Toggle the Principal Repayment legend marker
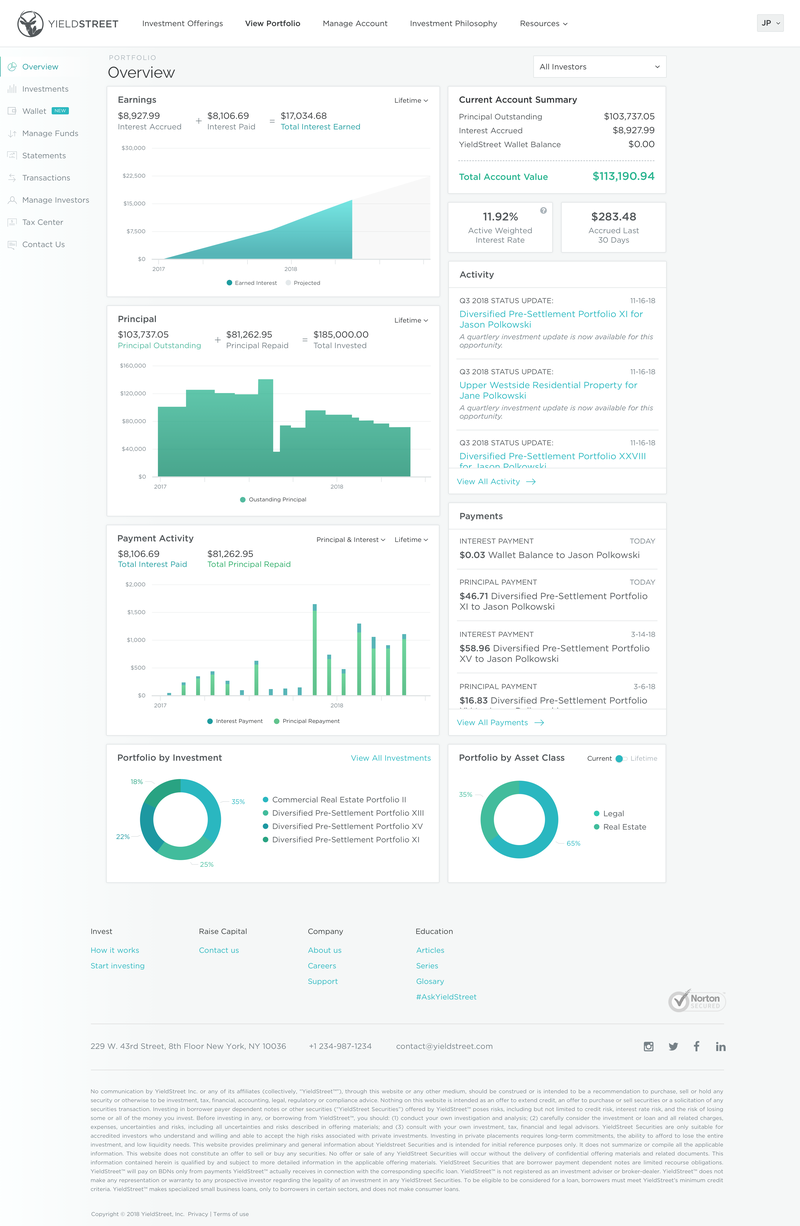800x1226 pixels. pos(277,720)
